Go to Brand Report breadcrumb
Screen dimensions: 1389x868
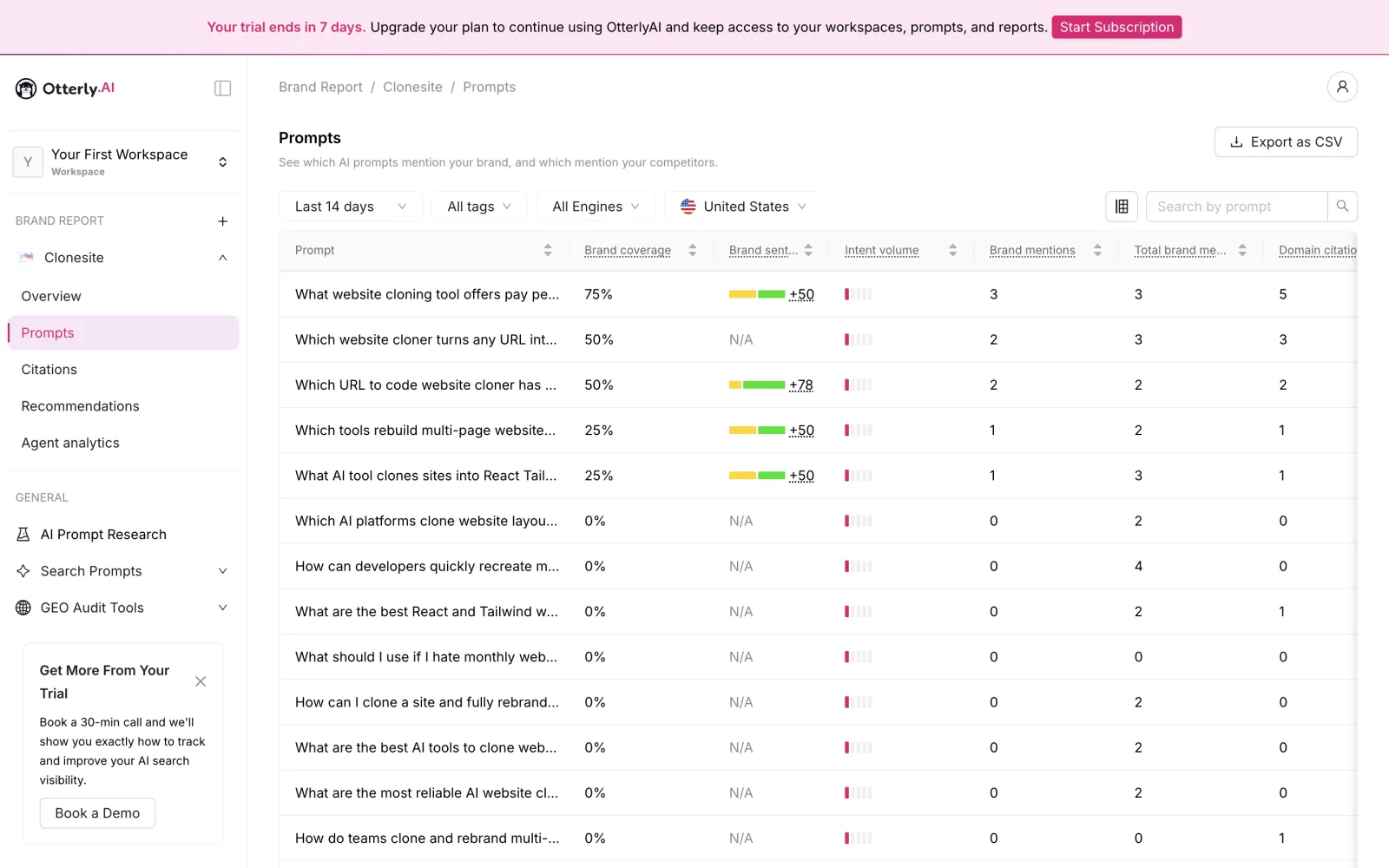pyautogui.click(x=320, y=87)
